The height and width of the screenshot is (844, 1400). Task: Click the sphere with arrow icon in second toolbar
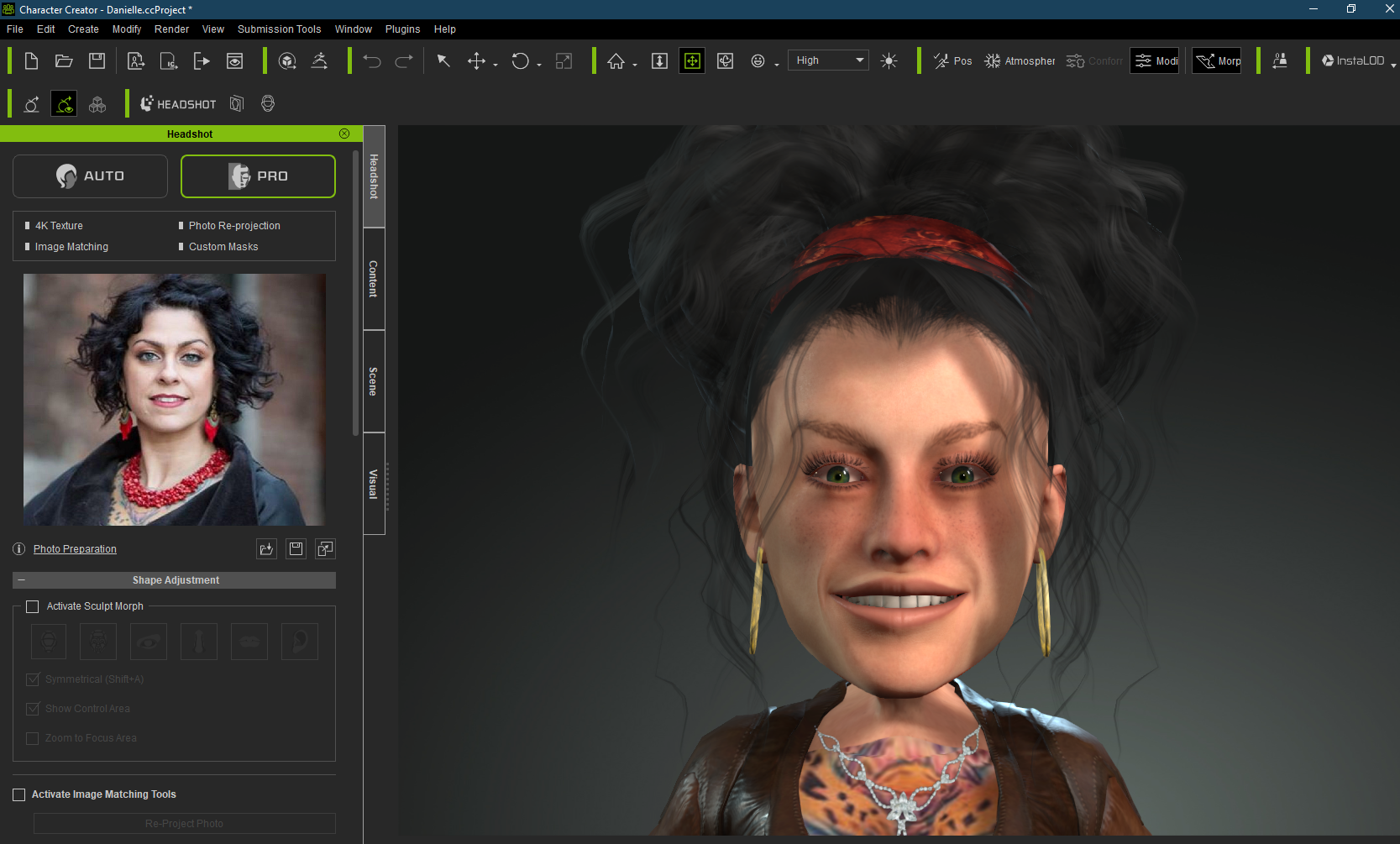click(31, 104)
